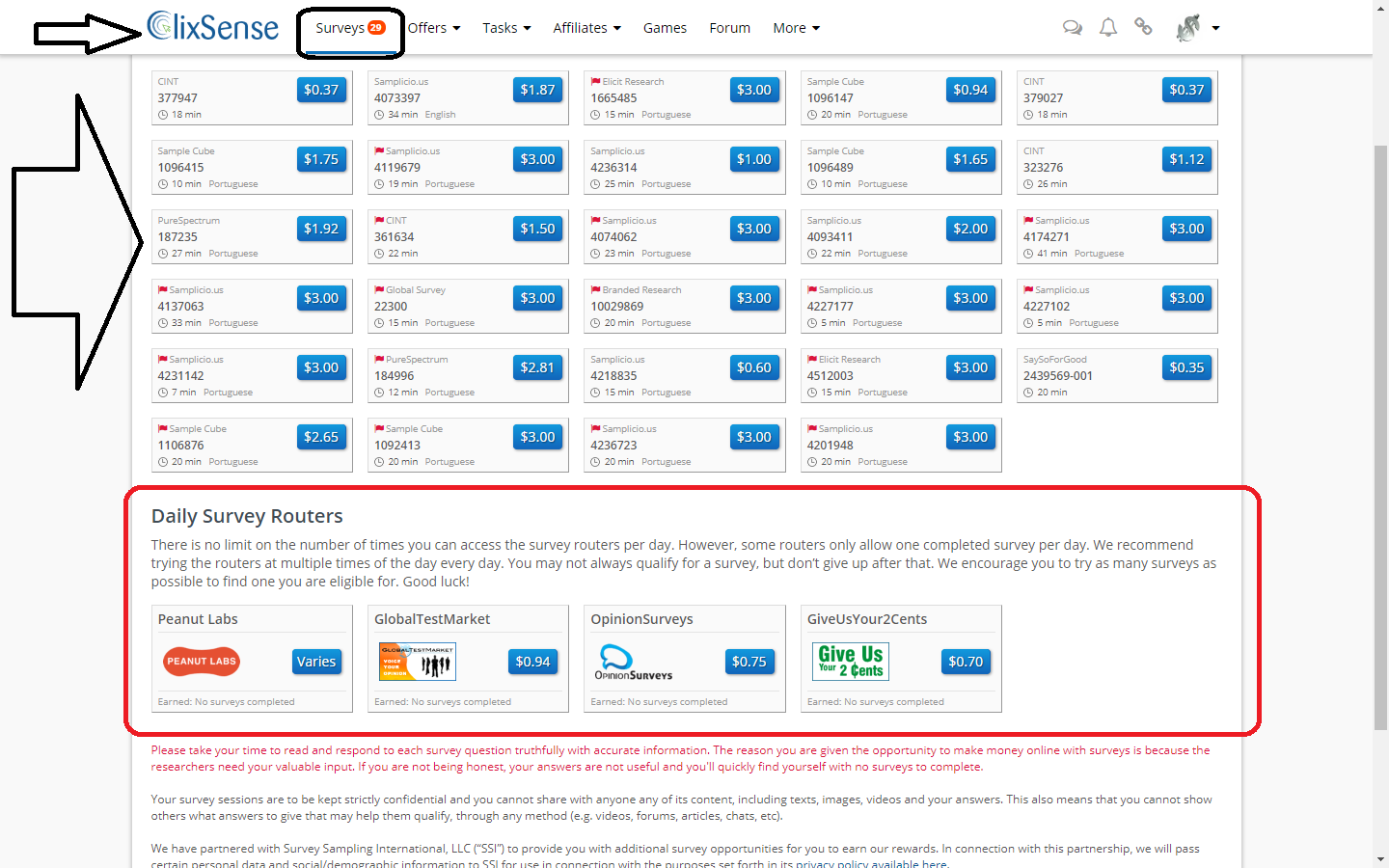The image size is (1389, 868).
Task: Click the Varies button for Peanut Labs
Action: tap(316, 662)
